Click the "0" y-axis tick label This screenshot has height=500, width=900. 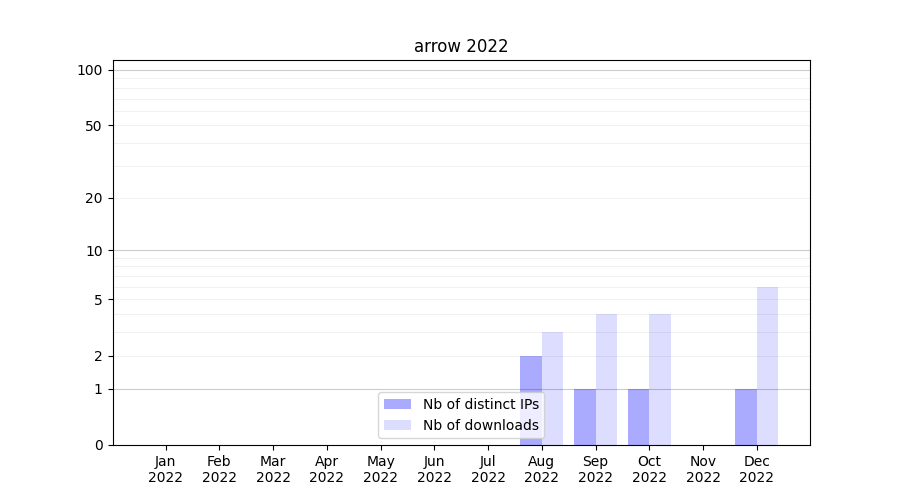coord(98,445)
